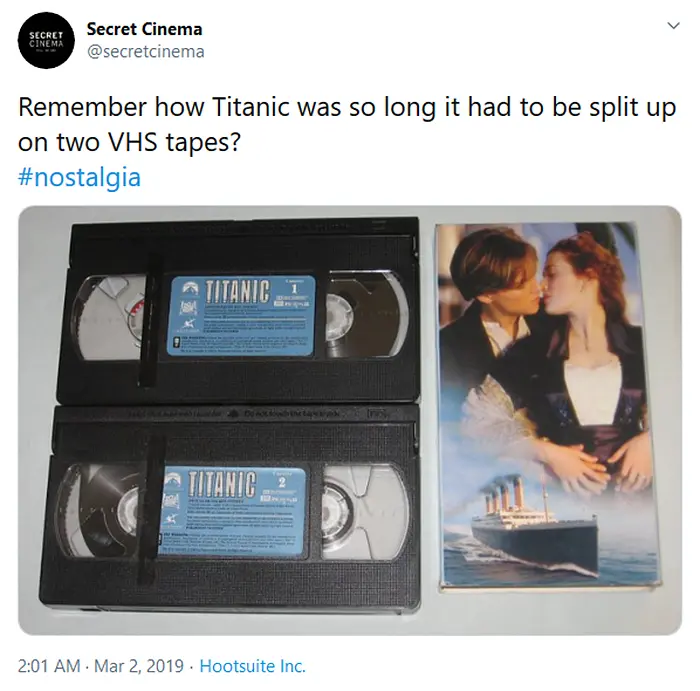Expand the tweet options chevron menu

point(673,25)
